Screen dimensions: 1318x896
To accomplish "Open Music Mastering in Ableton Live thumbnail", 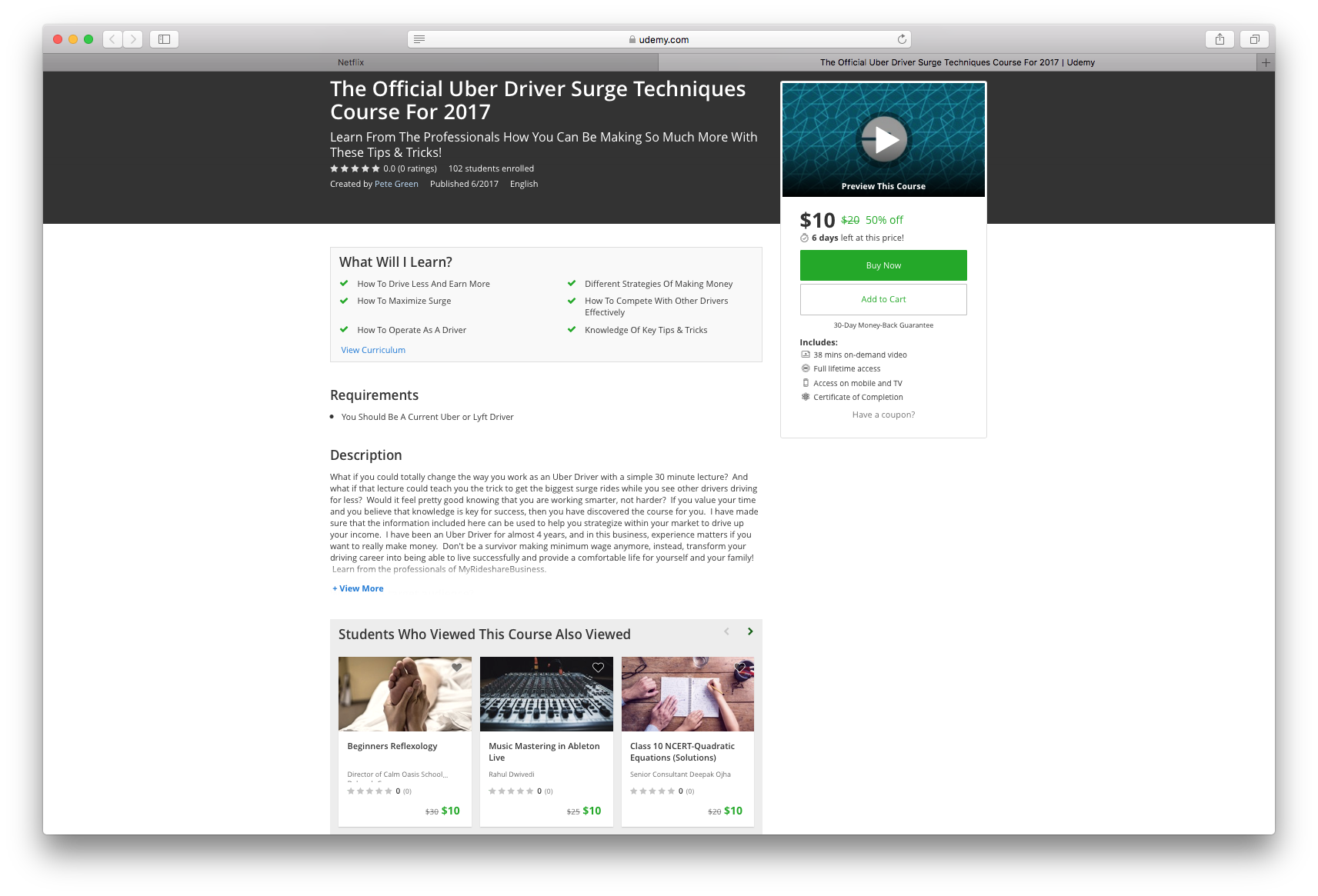I will [546, 694].
